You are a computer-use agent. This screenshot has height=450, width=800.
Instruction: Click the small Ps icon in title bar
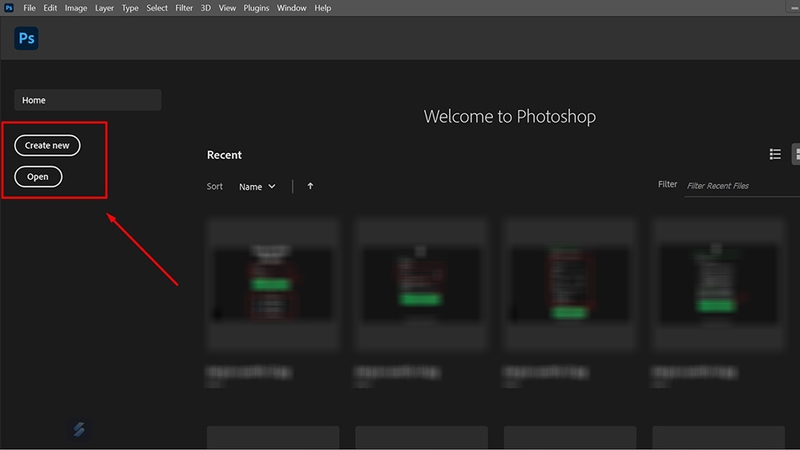[9, 8]
